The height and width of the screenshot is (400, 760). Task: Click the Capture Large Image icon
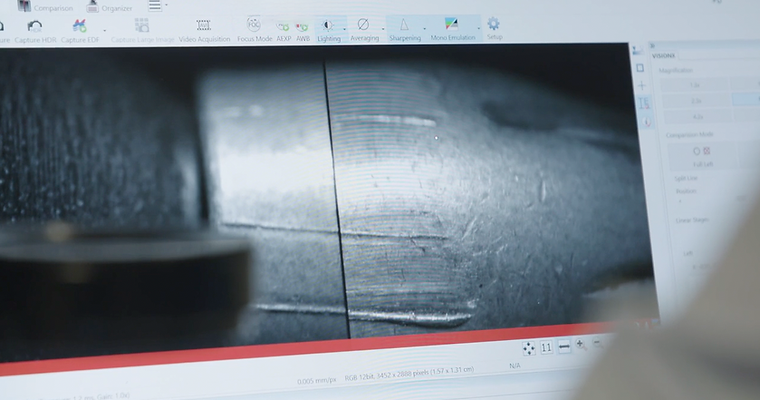point(142,25)
